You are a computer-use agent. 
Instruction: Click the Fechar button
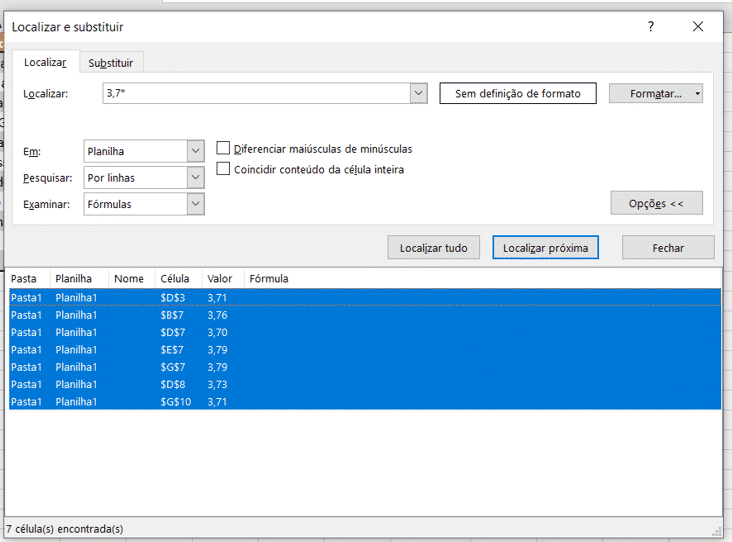668,247
